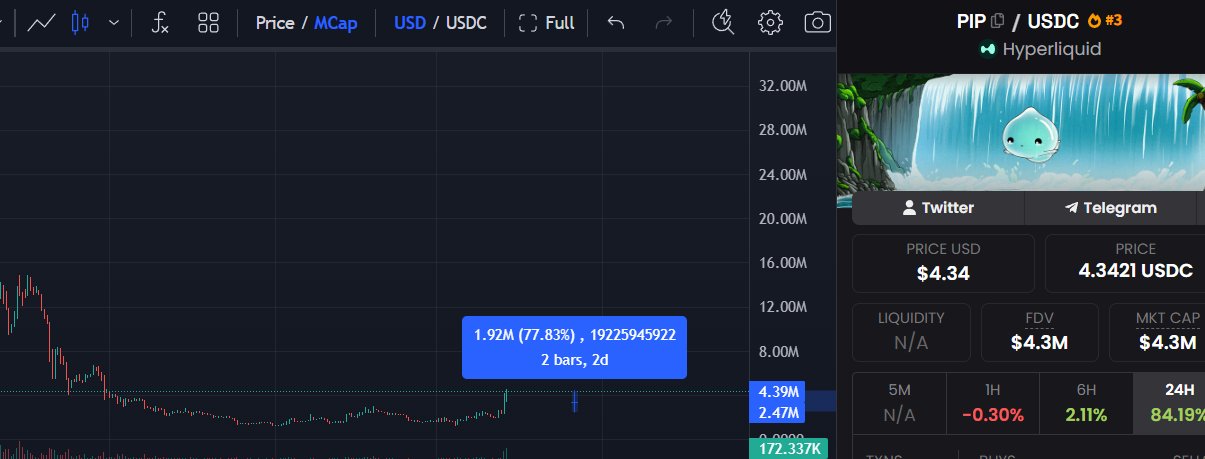Viewport: 1205px width, 459px height.
Task: Click the trending fire #3 badge
Action: pos(1104,20)
